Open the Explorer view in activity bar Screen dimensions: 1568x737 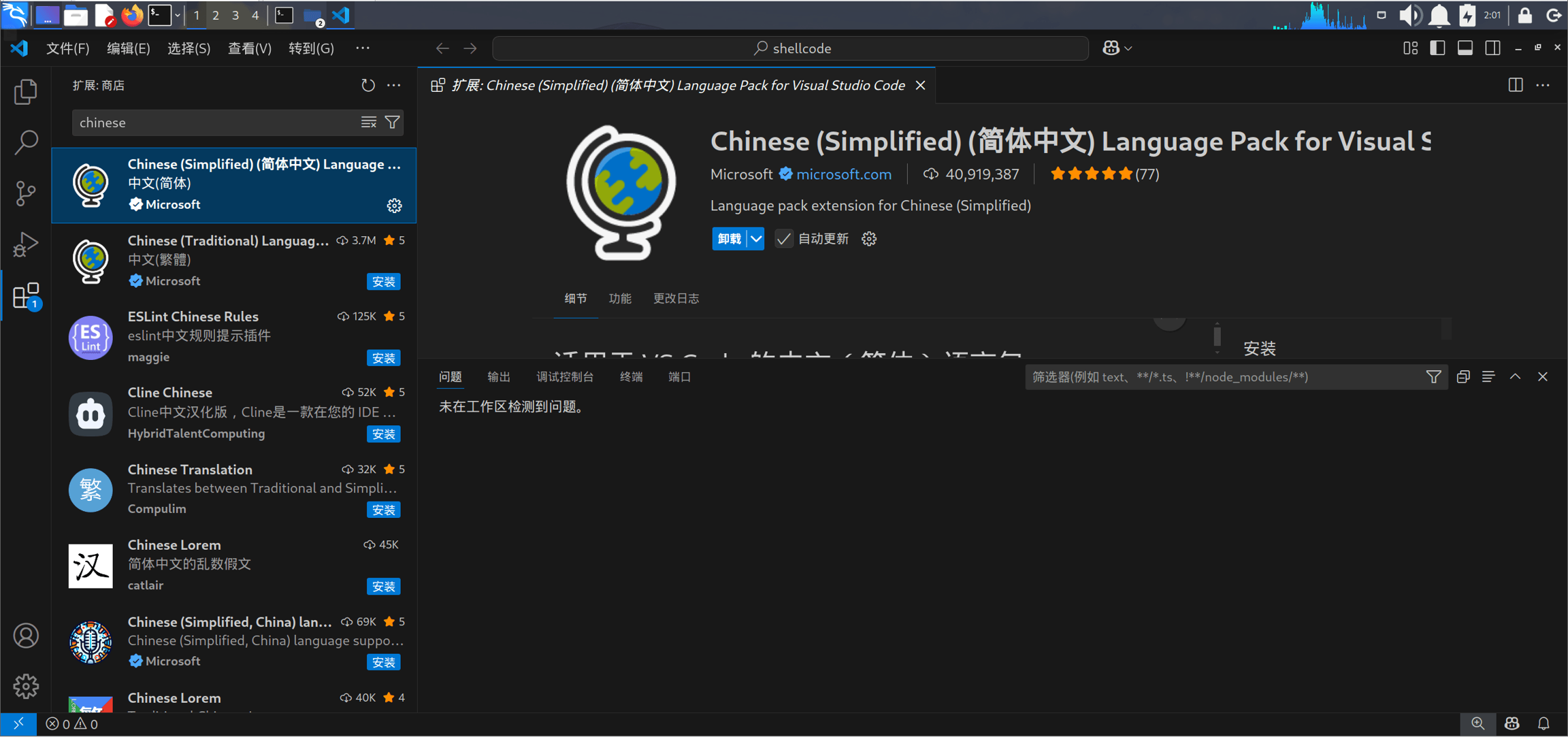[26, 92]
